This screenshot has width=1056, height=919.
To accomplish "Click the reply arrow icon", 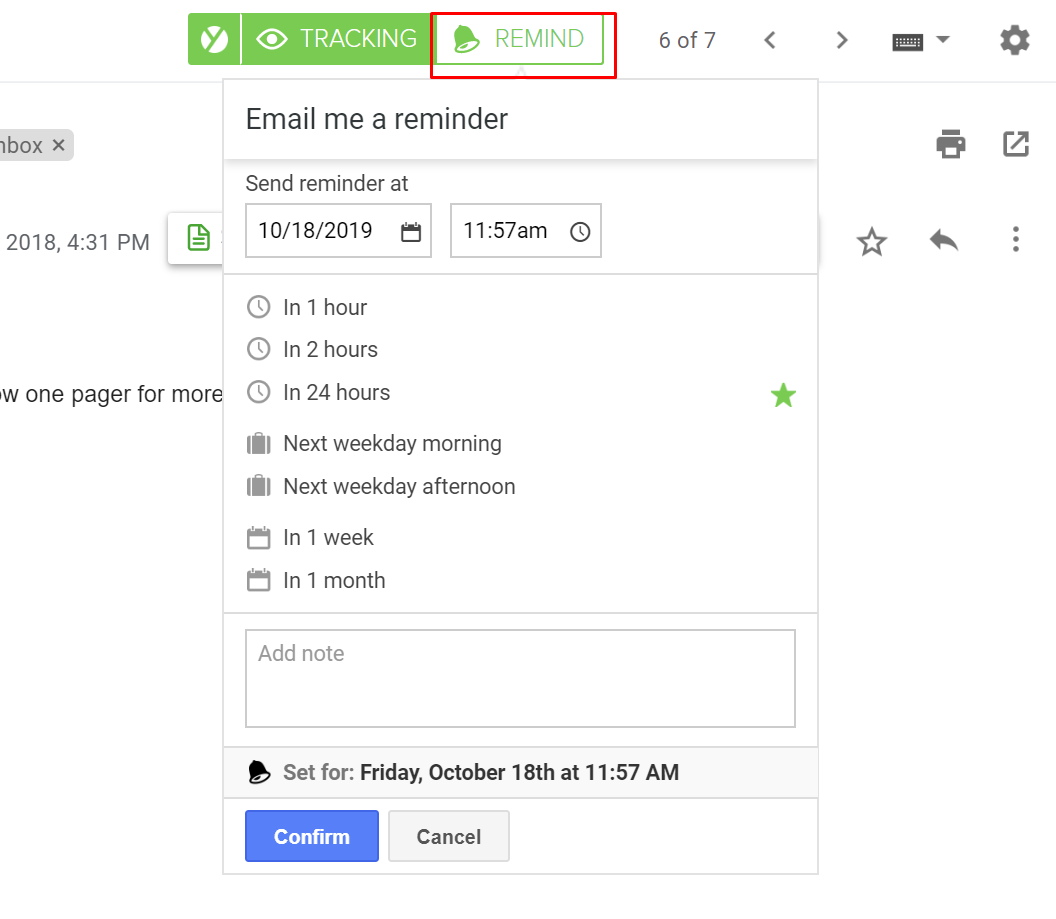I will coord(943,240).
